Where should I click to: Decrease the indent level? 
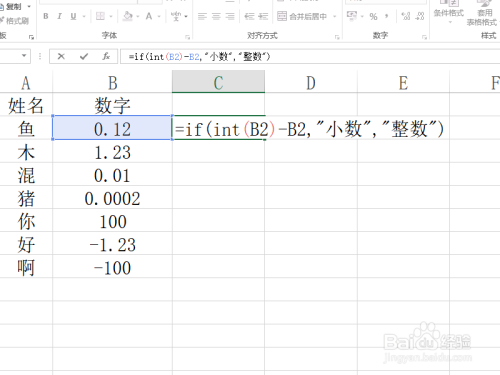tap(249, 16)
